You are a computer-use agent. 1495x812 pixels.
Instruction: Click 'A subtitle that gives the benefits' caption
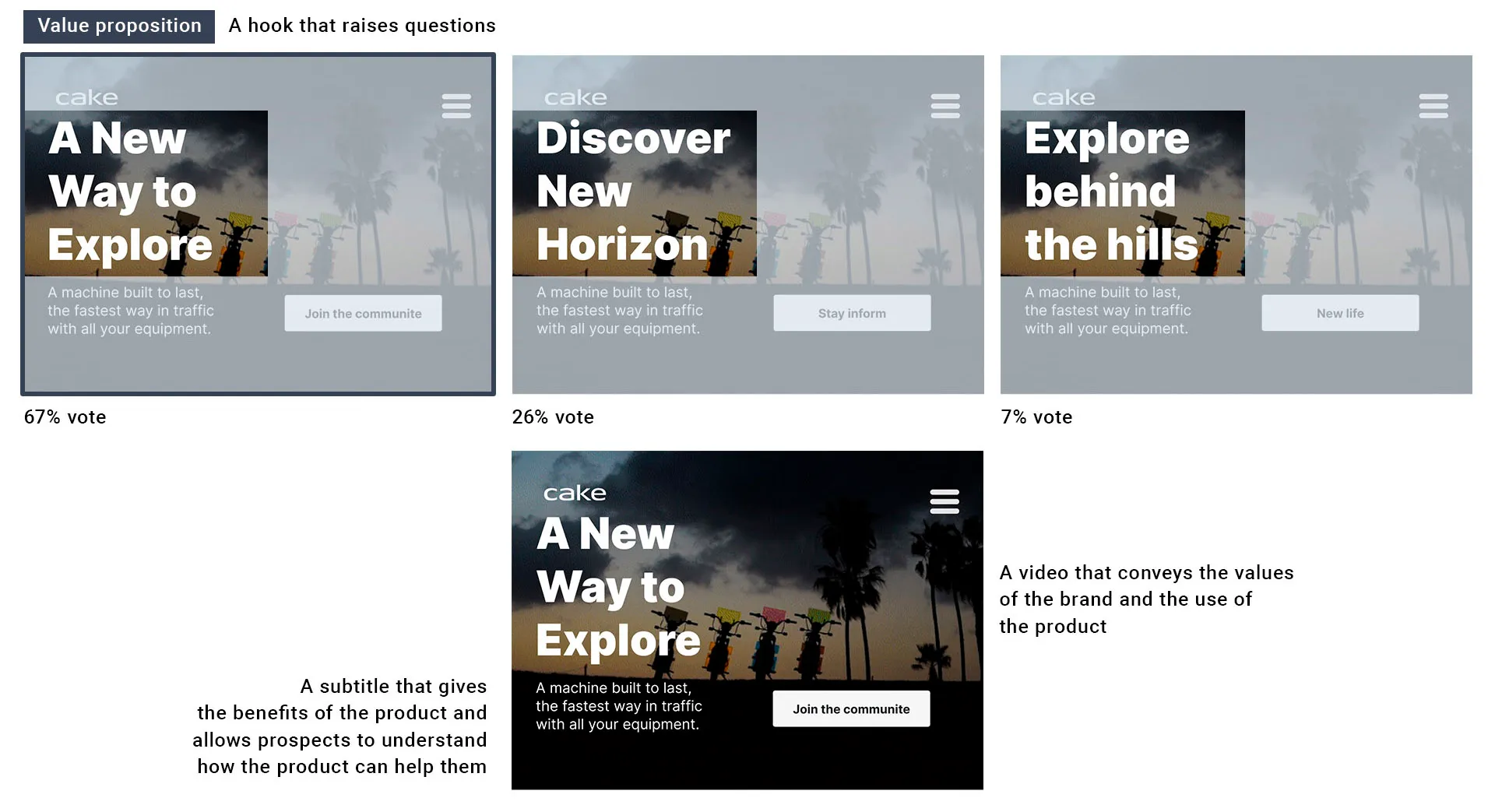340,726
